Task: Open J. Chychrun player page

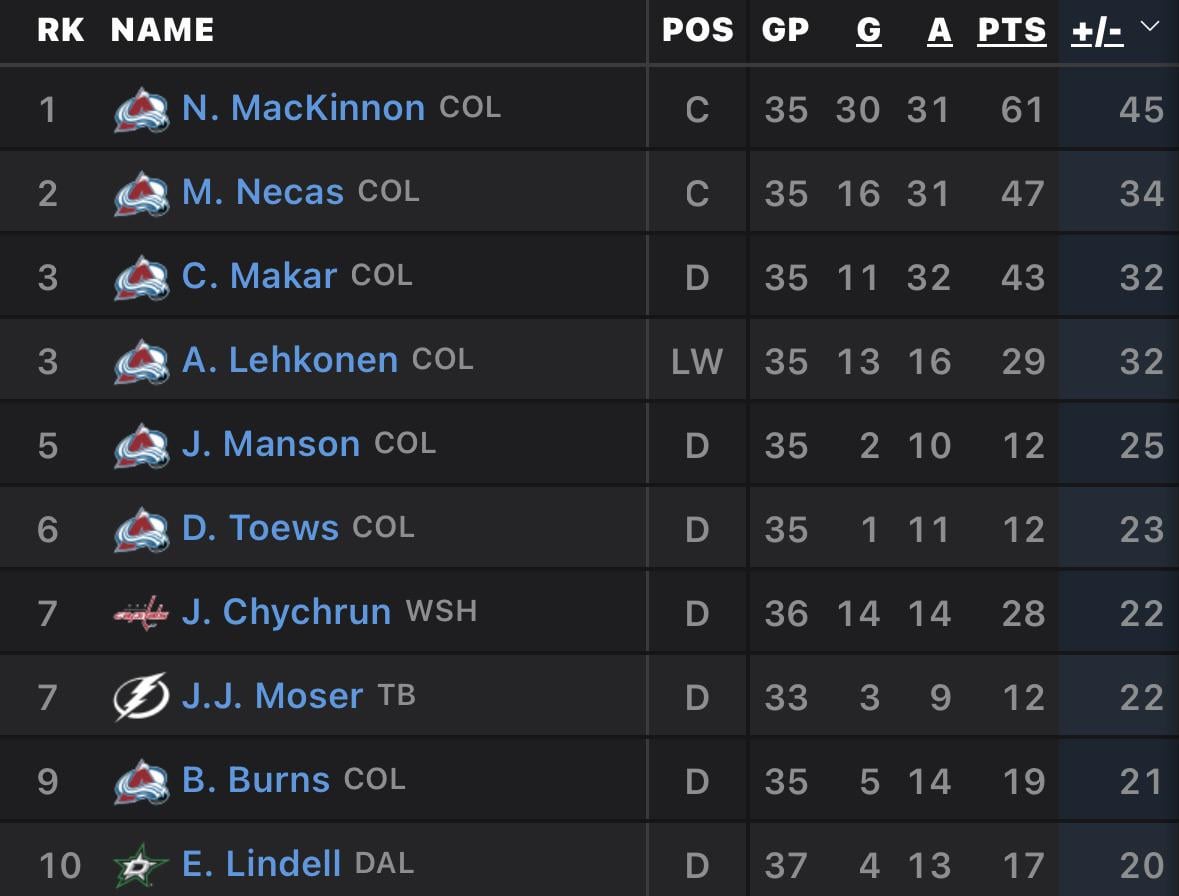Action: coord(286,612)
